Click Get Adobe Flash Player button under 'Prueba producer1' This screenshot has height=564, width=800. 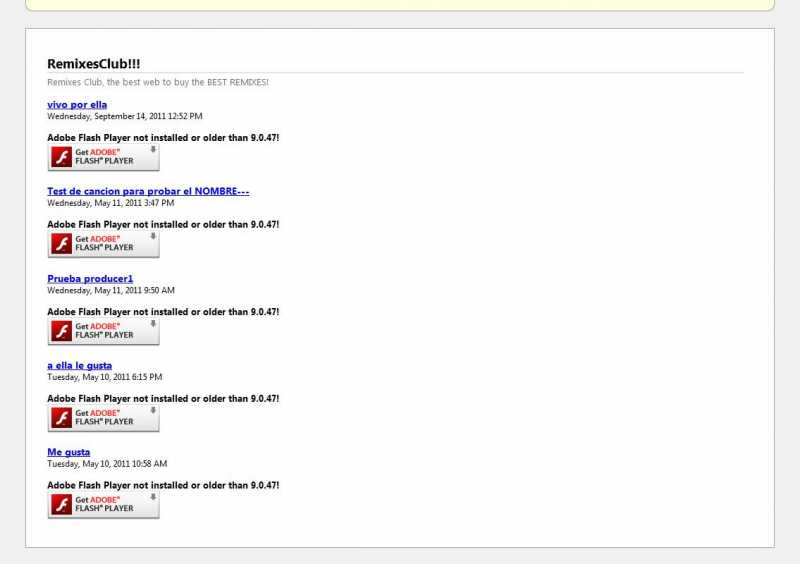pyautogui.click(x=104, y=331)
